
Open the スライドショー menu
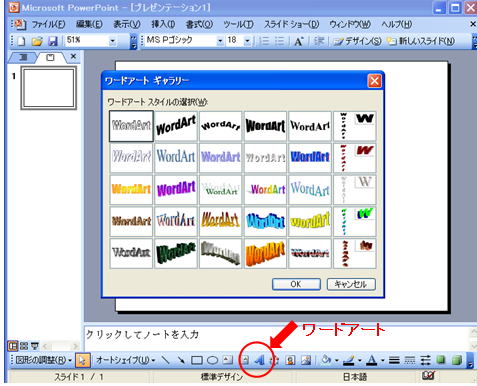pyautogui.click(x=292, y=24)
